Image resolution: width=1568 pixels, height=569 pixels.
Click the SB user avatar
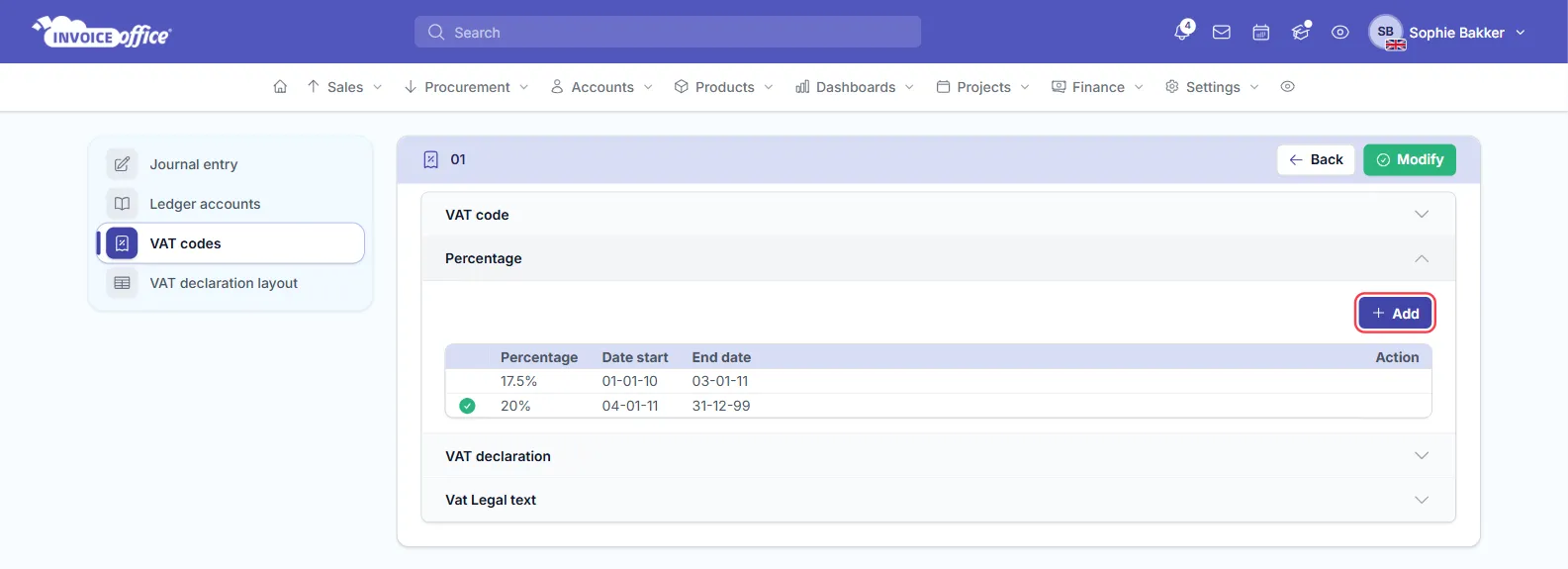[1386, 32]
